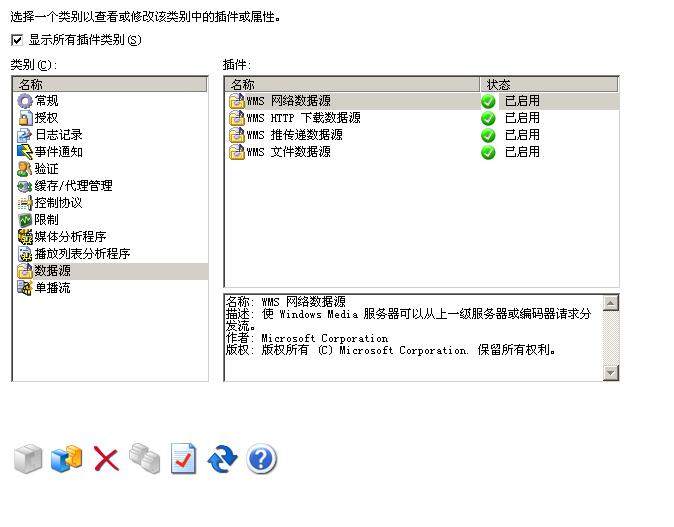Click the plugin icon for WMS 文件数据源
The height and width of the screenshot is (527, 674).
236,152
